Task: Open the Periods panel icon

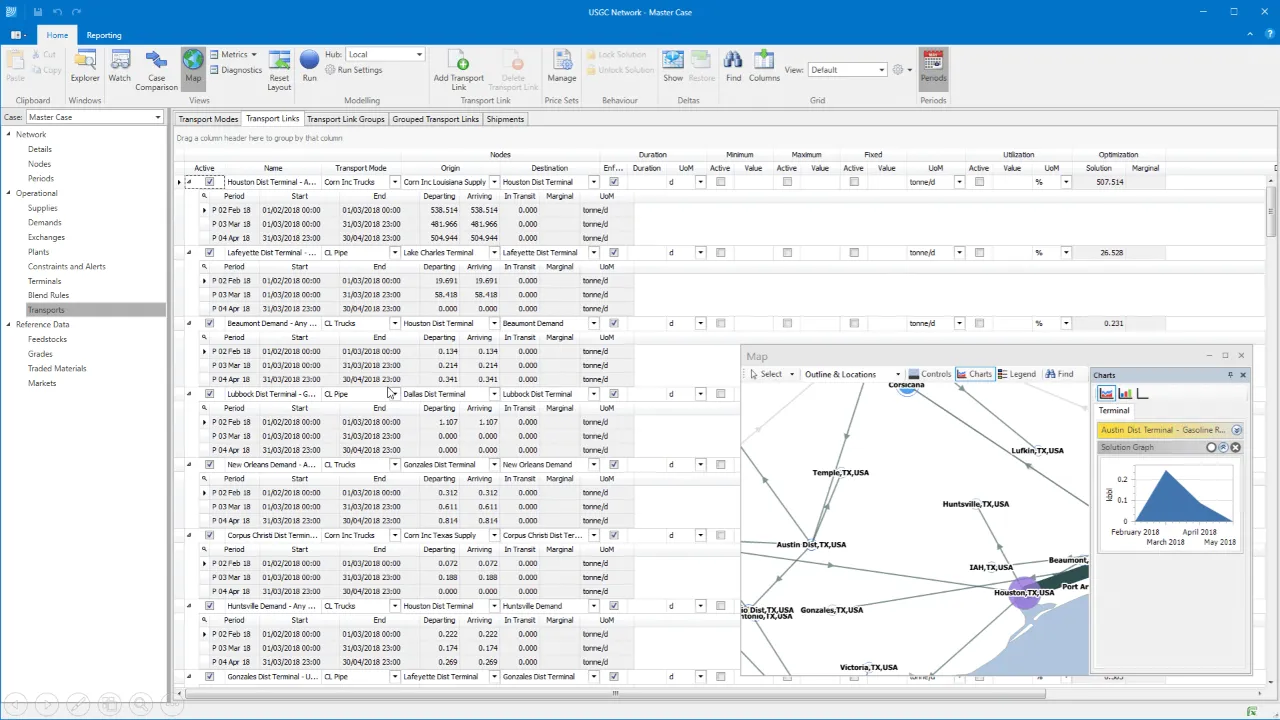Action: click(x=932, y=62)
